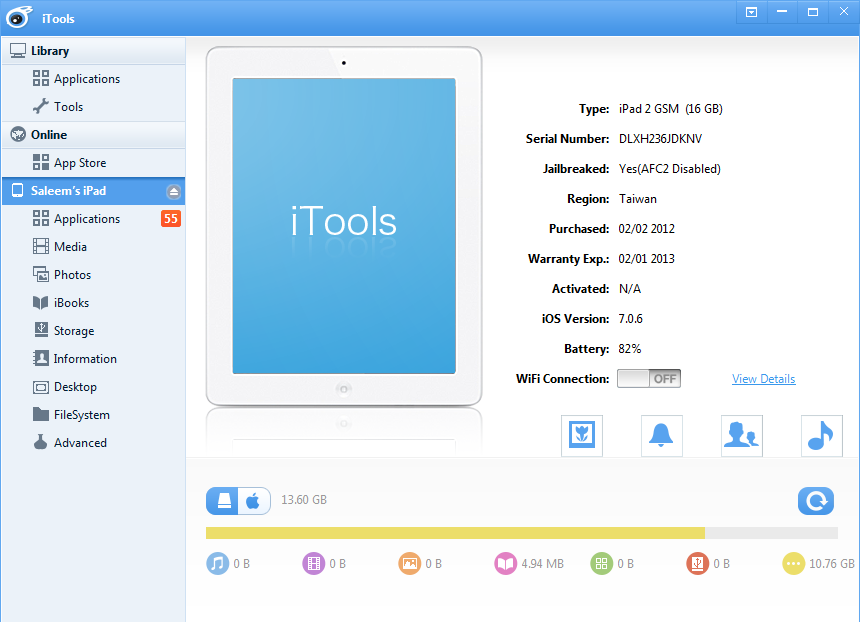Select the Online section header
The height and width of the screenshot is (622, 860).
[93, 135]
